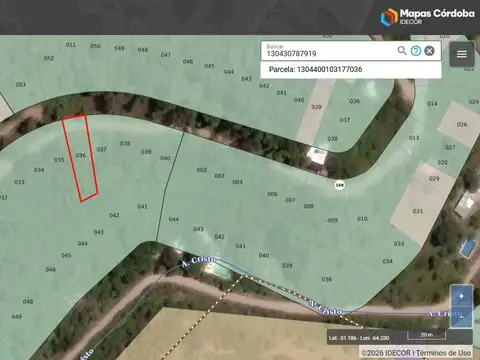The height and width of the screenshot is (360, 480).
Task: Open the hamburger menu button
Action: 462,54
